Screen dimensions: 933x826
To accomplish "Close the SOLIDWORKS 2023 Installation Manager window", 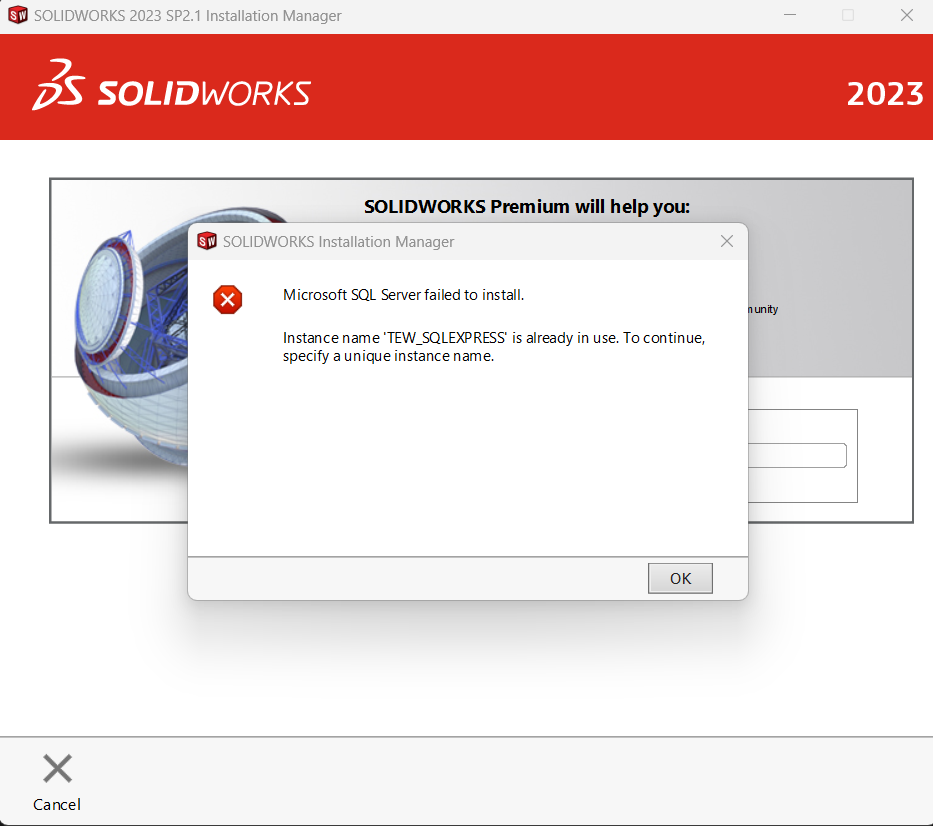I will [x=906, y=15].
